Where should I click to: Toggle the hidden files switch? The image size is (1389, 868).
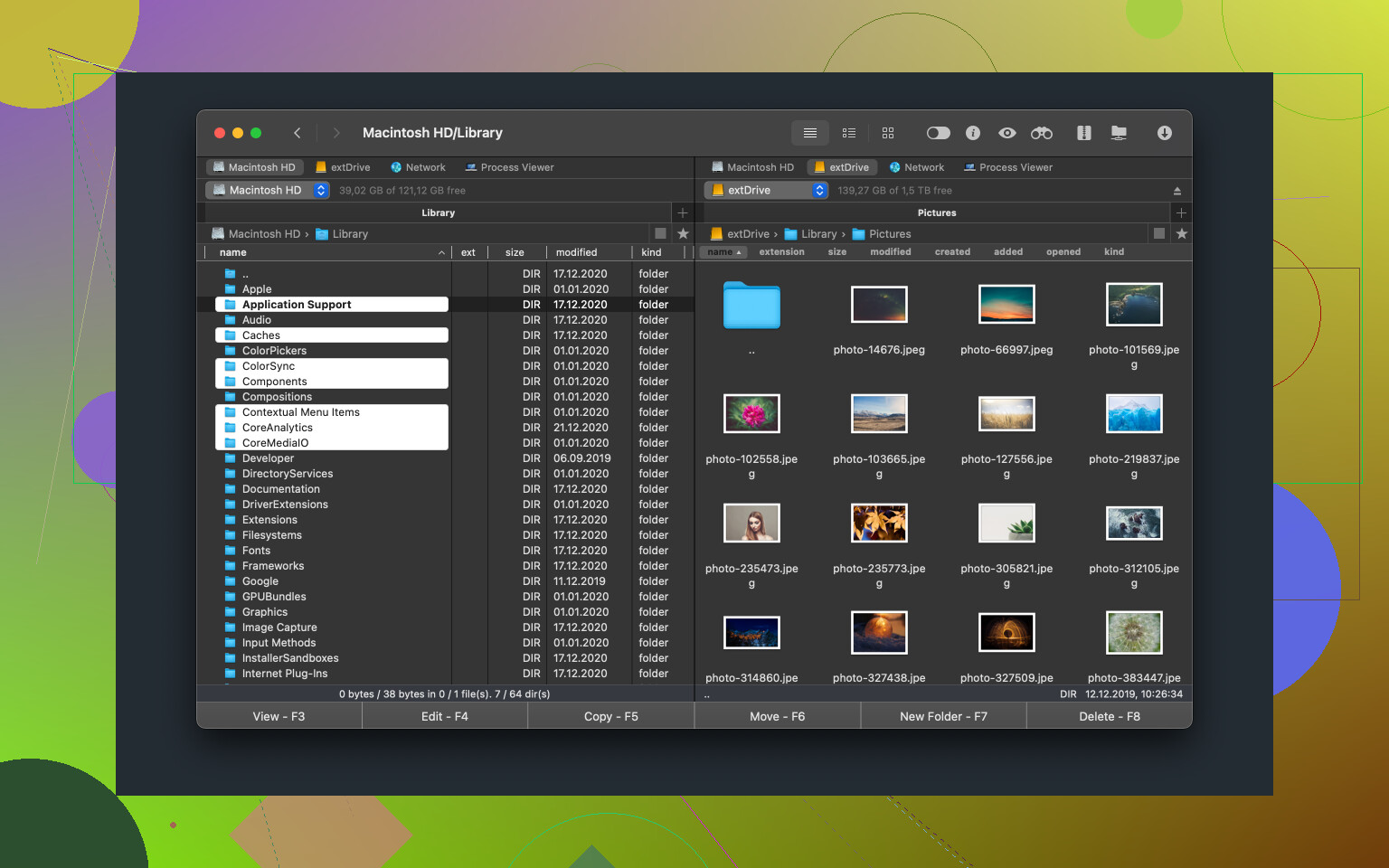pyautogui.click(x=938, y=133)
